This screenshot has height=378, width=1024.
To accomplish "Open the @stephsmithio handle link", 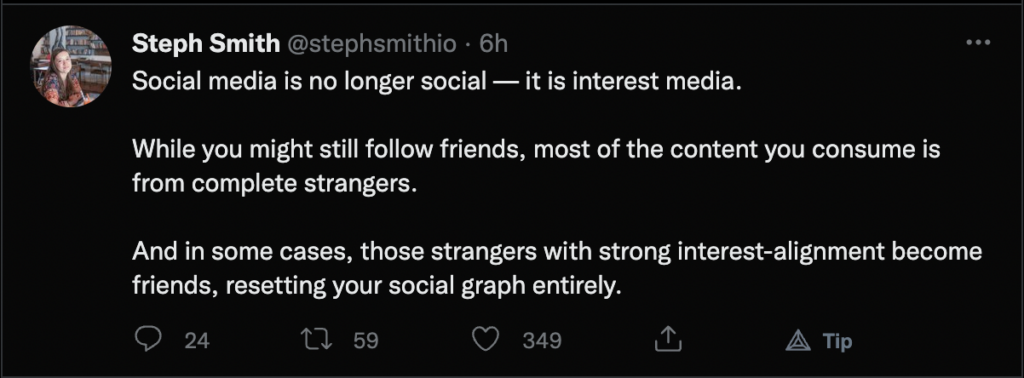I will [372, 44].
